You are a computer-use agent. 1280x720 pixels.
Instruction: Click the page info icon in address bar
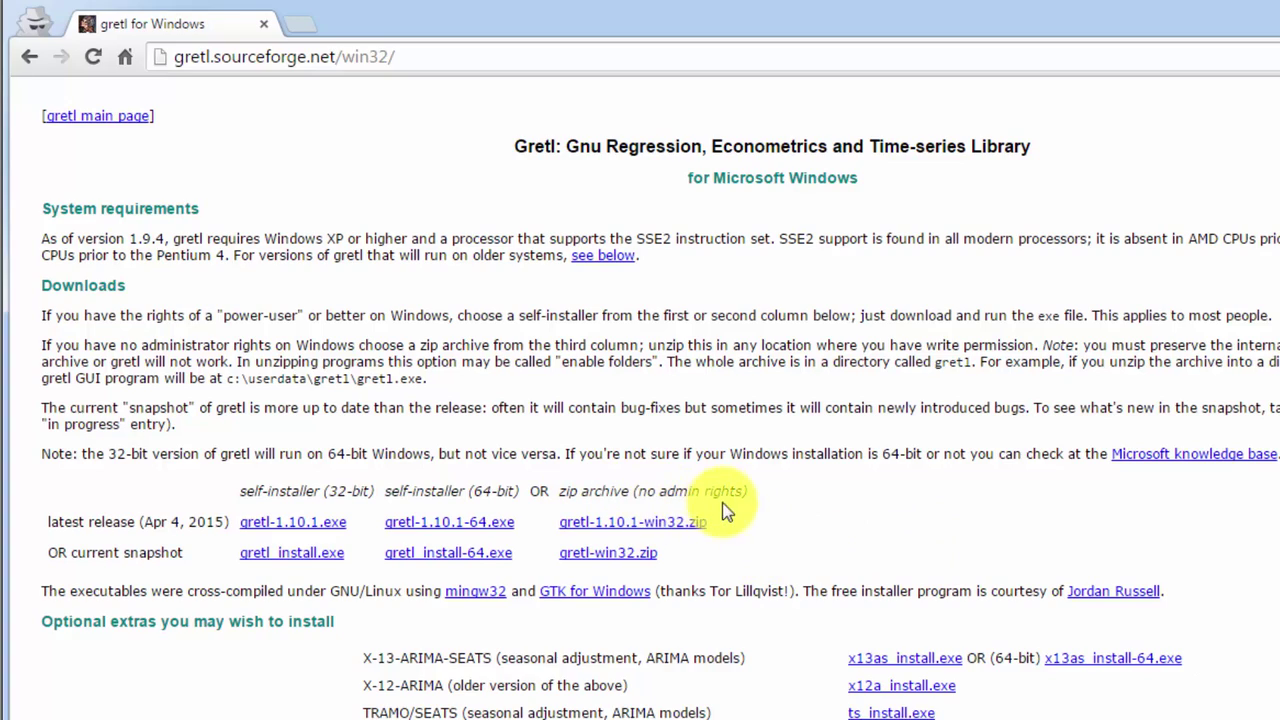pyautogui.click(x=159, y=57)
